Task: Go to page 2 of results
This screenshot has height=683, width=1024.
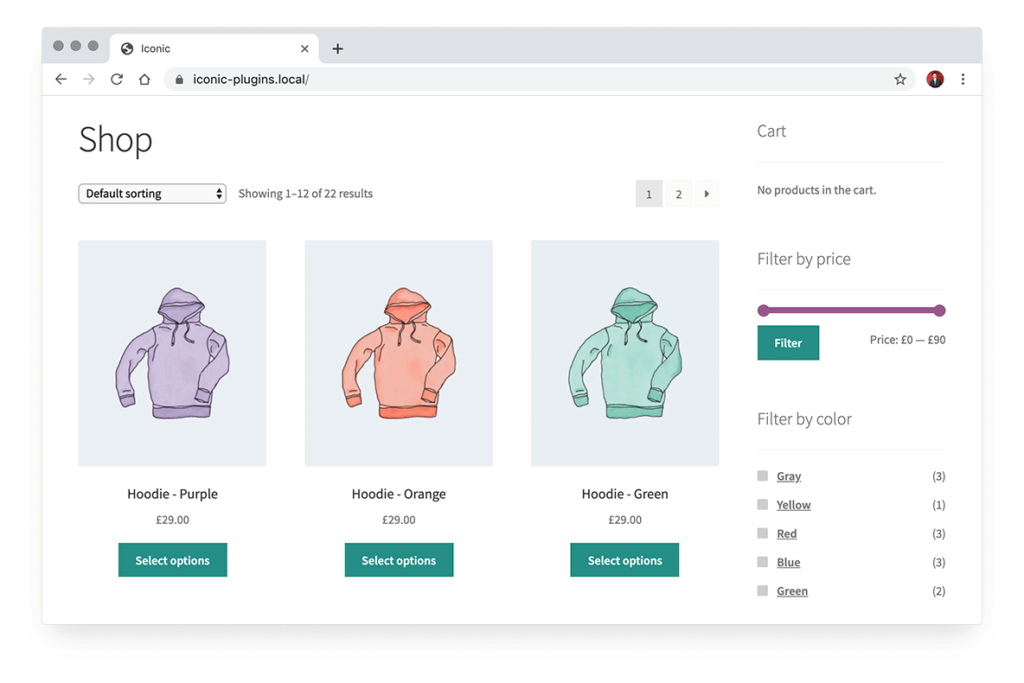Action: 678,194
